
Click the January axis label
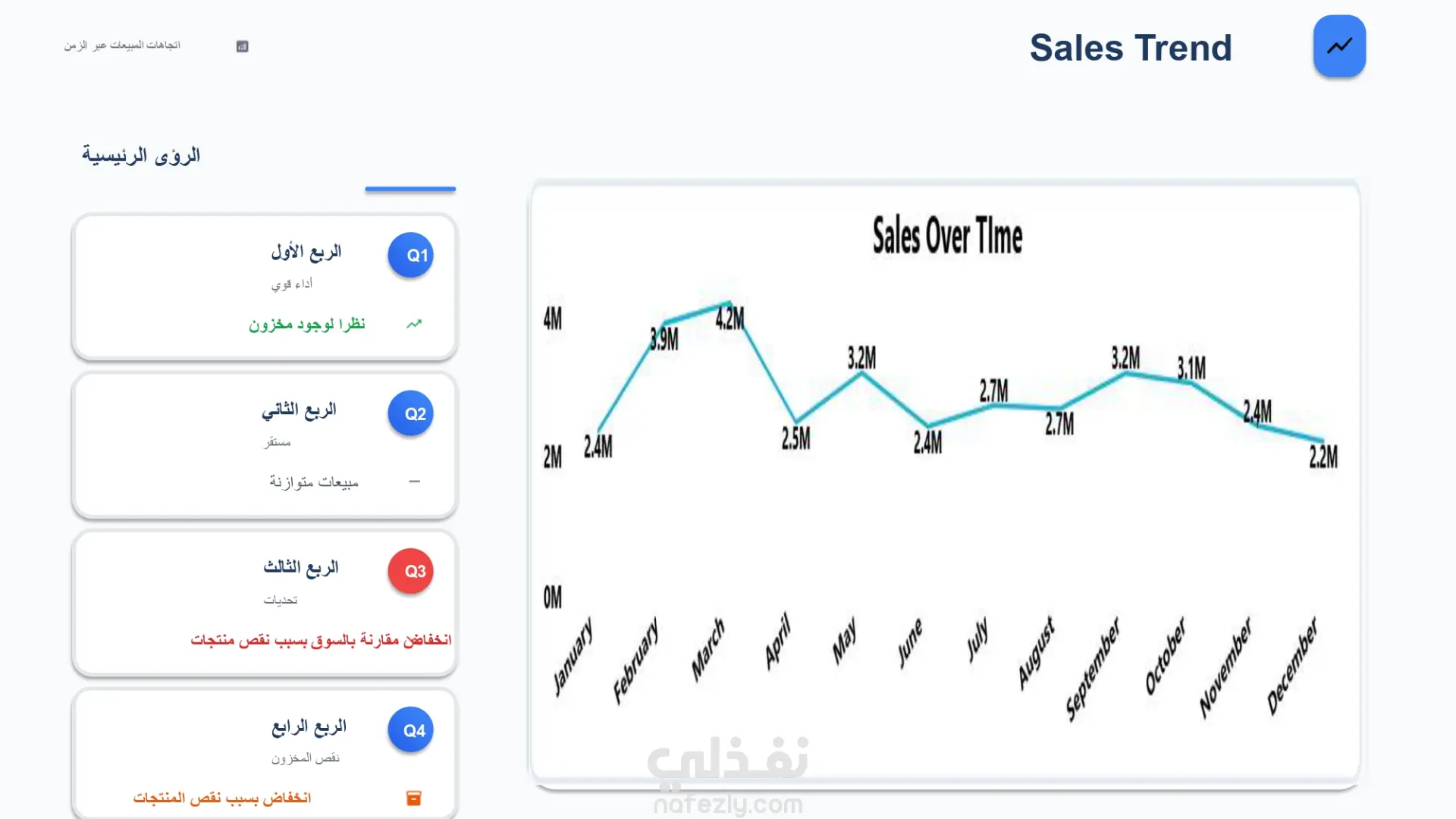(x=573, y=656)
